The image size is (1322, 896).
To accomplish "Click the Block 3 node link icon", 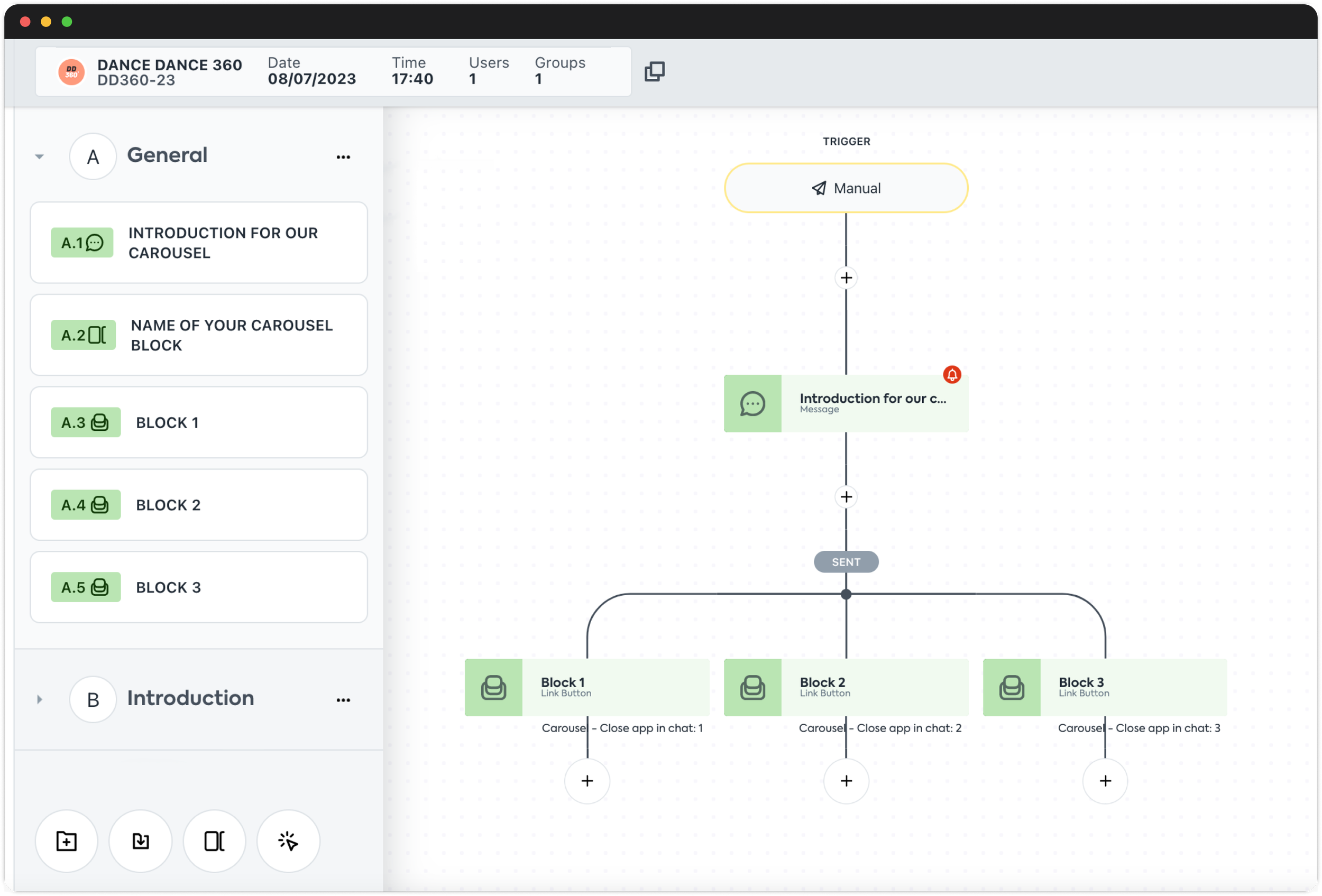I will (1012, 688).
